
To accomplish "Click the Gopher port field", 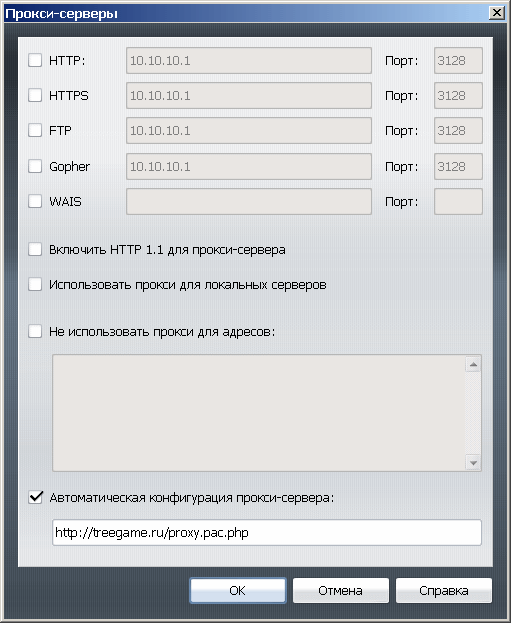I will (458, 166).
